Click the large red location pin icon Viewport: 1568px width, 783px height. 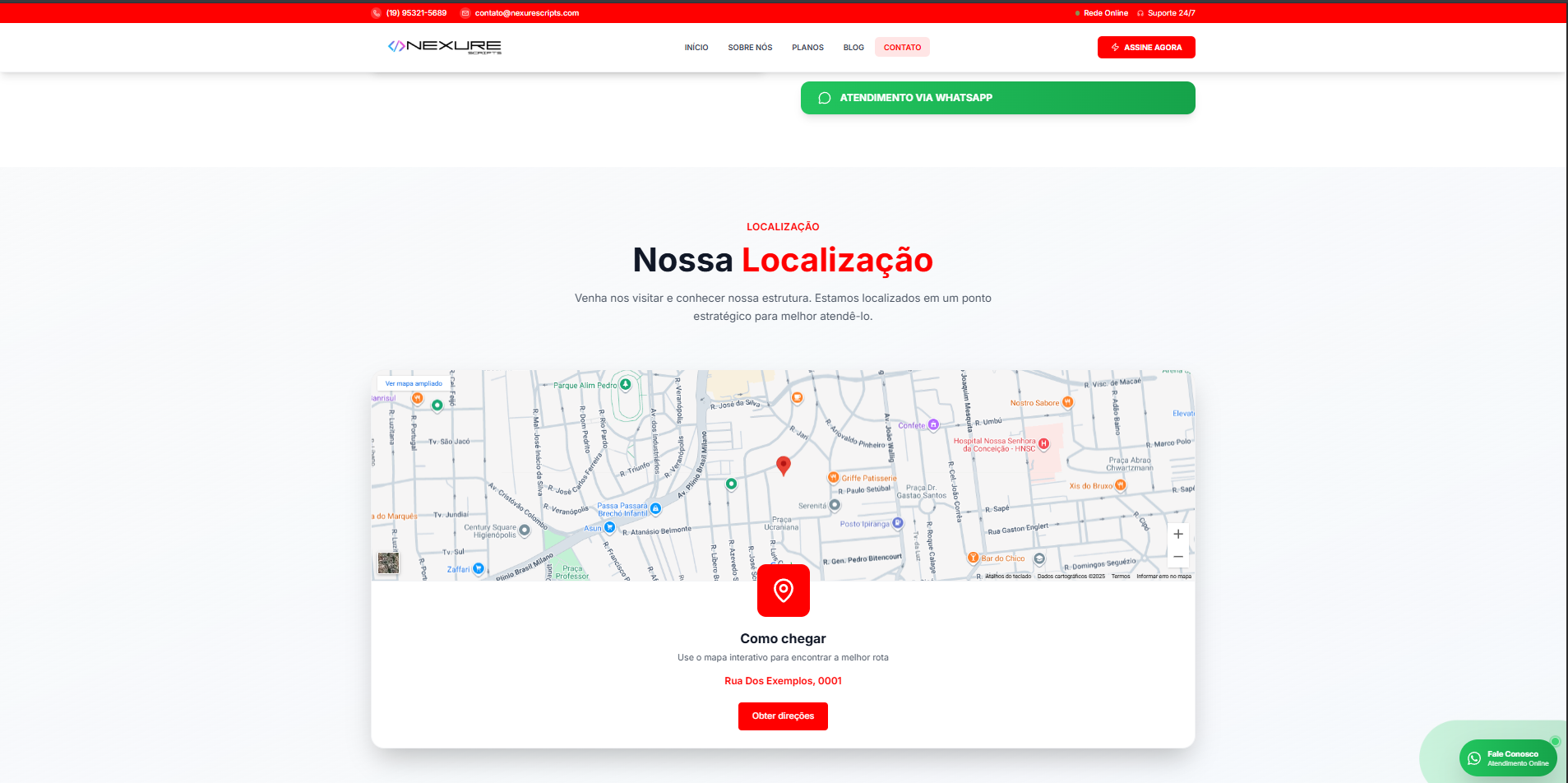tap(784, 591)
